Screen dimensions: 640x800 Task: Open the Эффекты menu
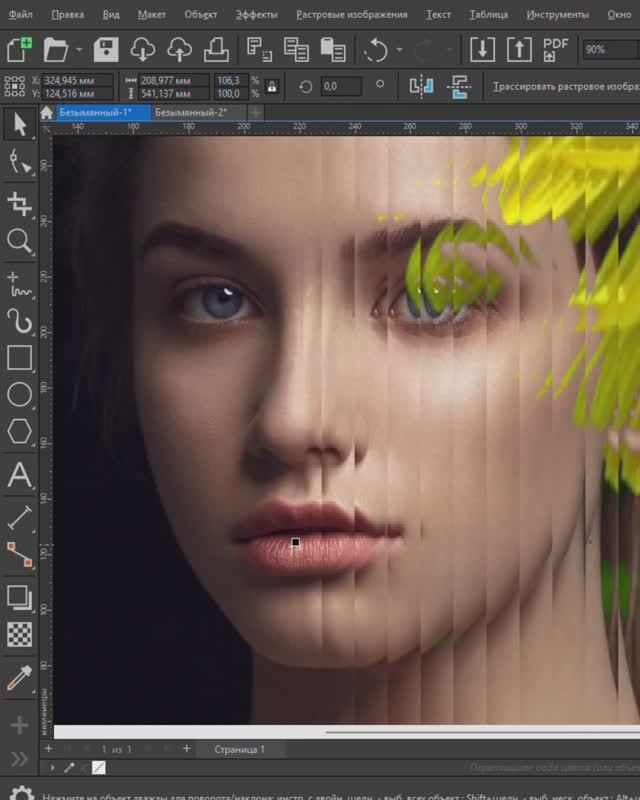[x=257, y=14]
